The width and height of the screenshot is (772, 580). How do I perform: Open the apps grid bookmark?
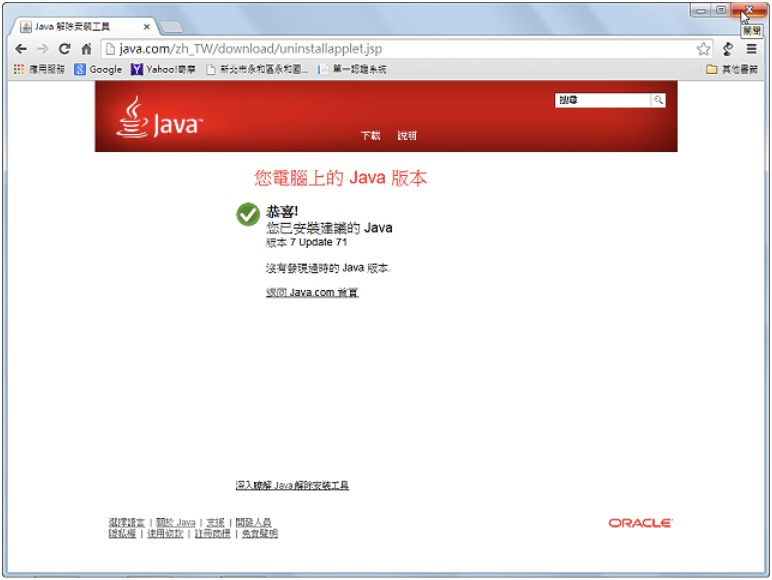[39, 69]
